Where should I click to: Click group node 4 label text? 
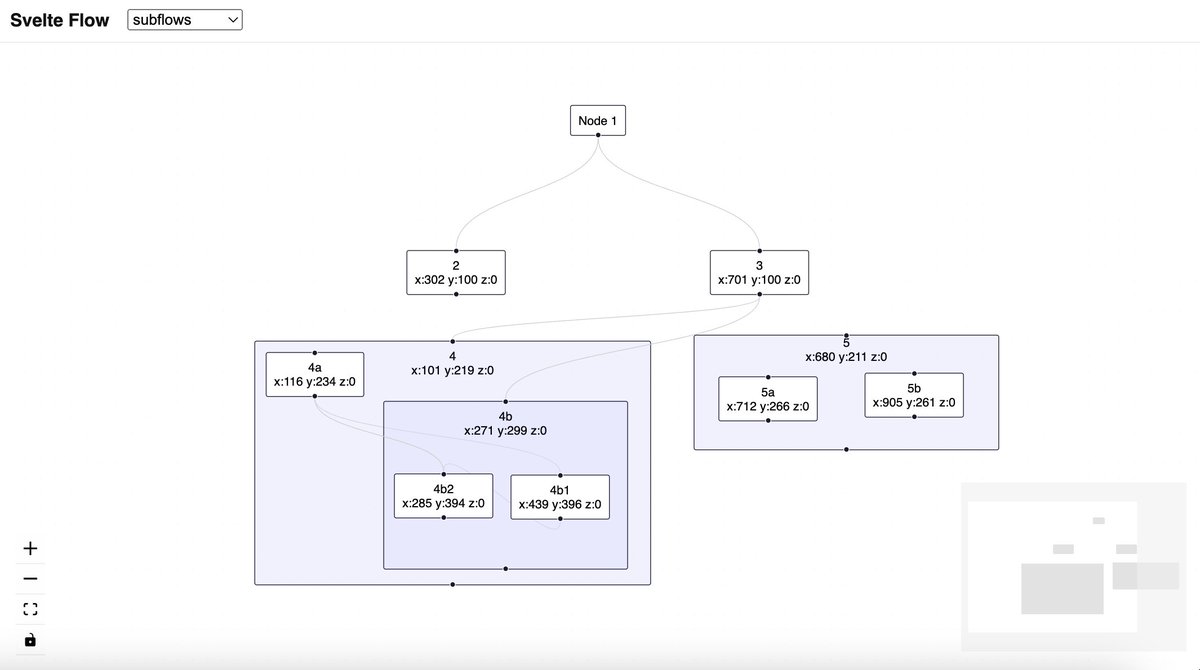click(x=452, y=363)
